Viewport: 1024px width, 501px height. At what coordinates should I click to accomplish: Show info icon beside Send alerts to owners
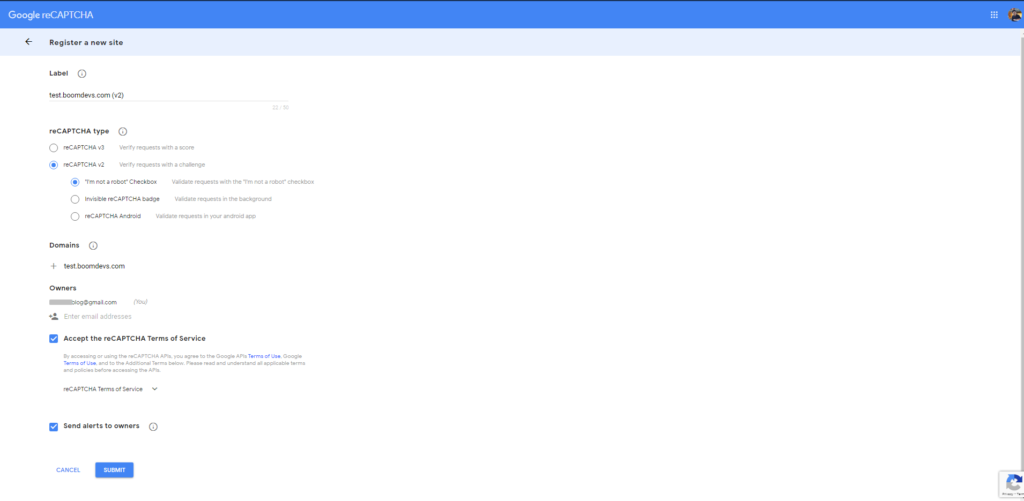coord(153,427)
